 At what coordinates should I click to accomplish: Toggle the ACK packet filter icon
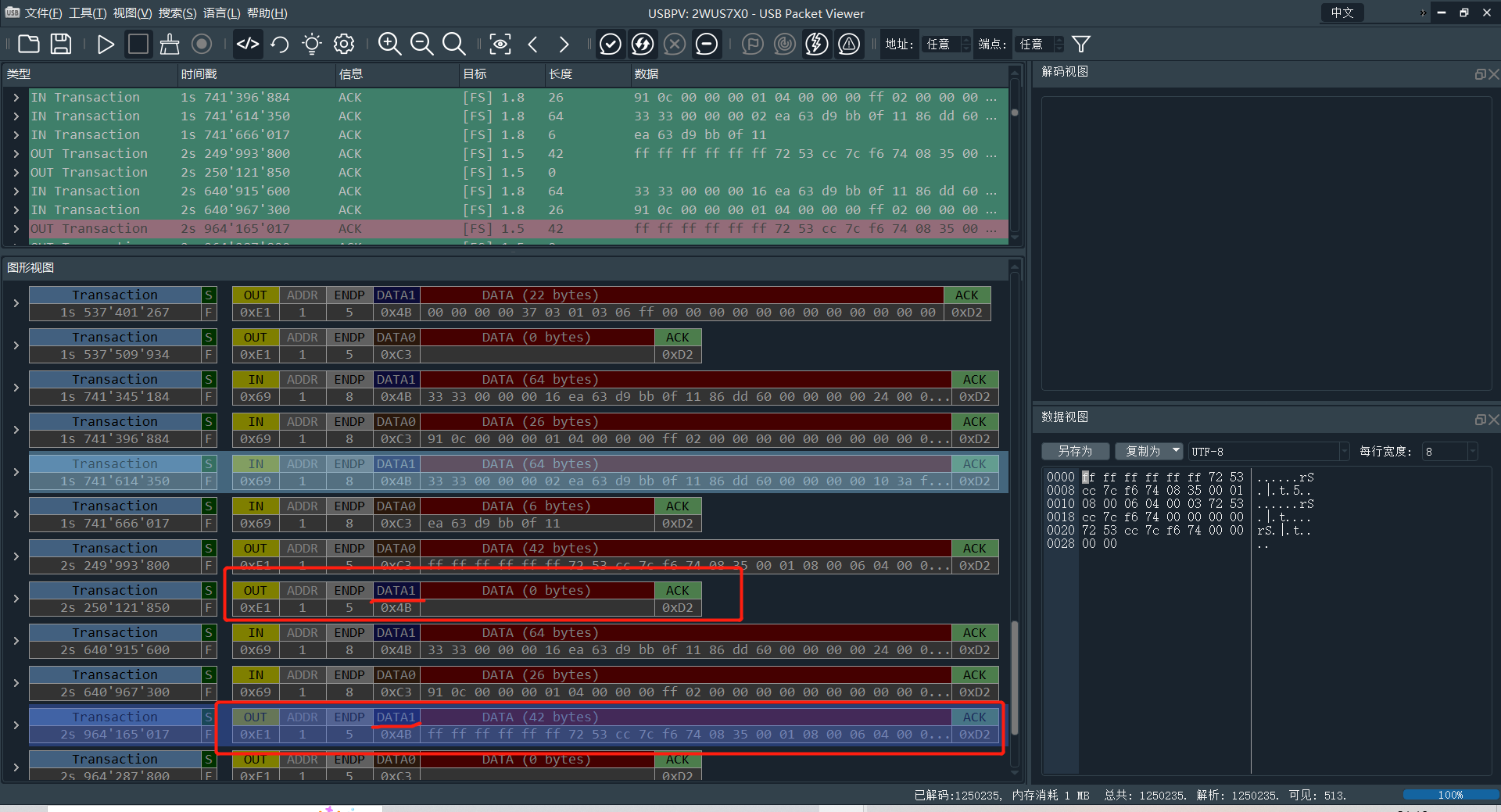click(611, 44)
